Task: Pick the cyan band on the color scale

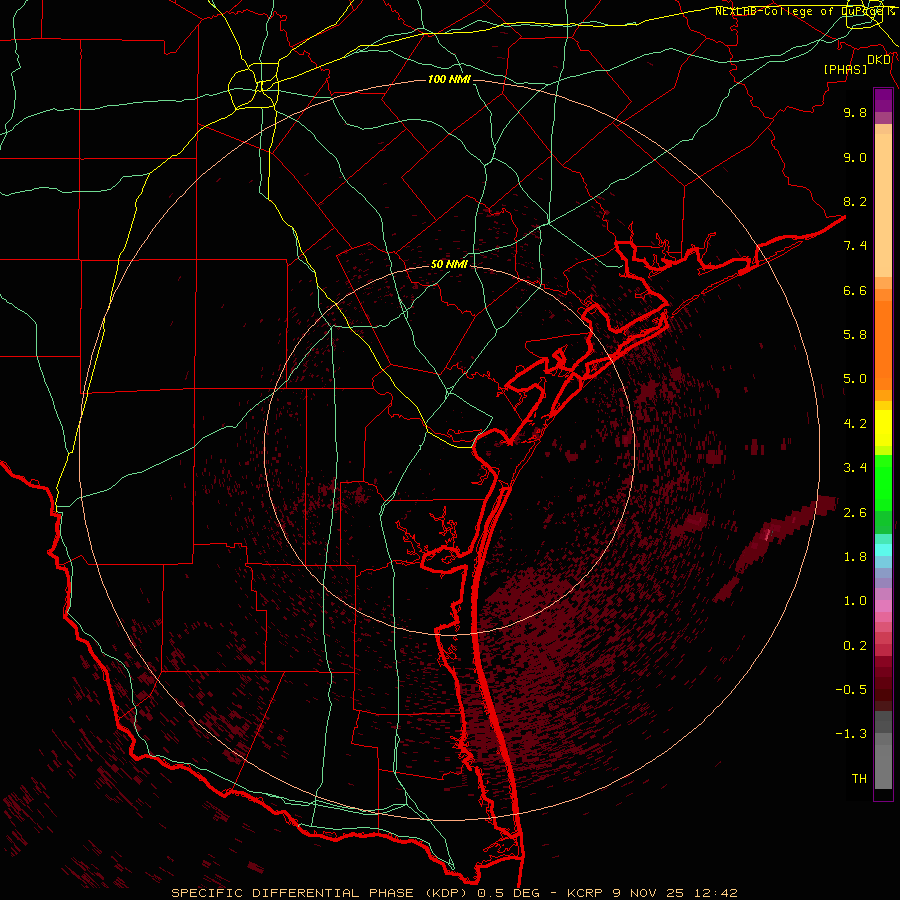Action: (x=883, y=550)
